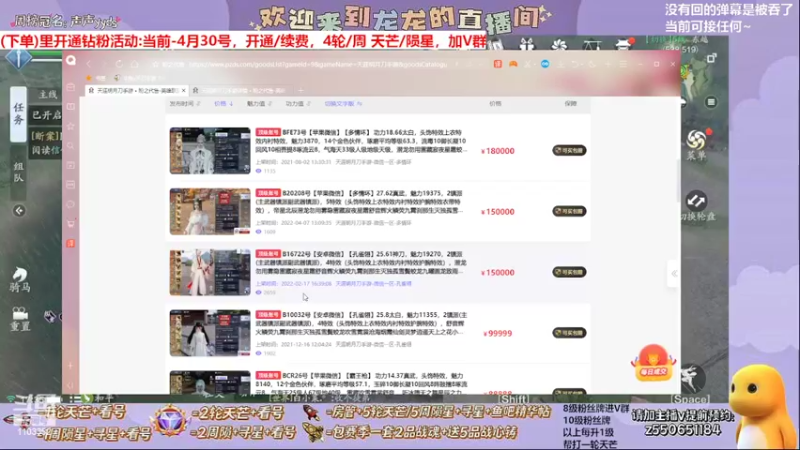The image size is (800, 450).
Task: Click the buy button for the B20208 listing
Action: 569,211
